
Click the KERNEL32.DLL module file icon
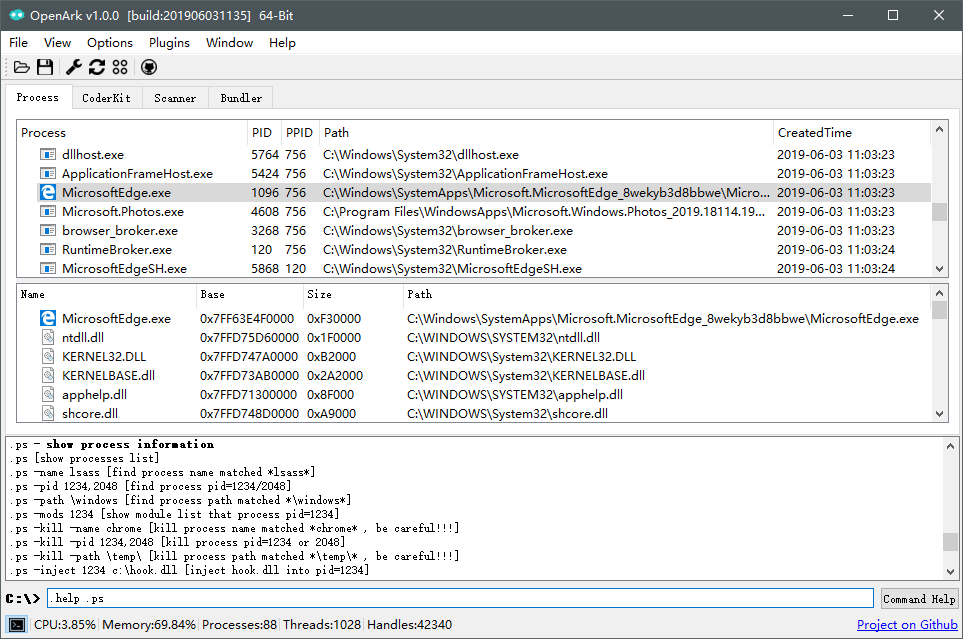(x=48, y=356)
